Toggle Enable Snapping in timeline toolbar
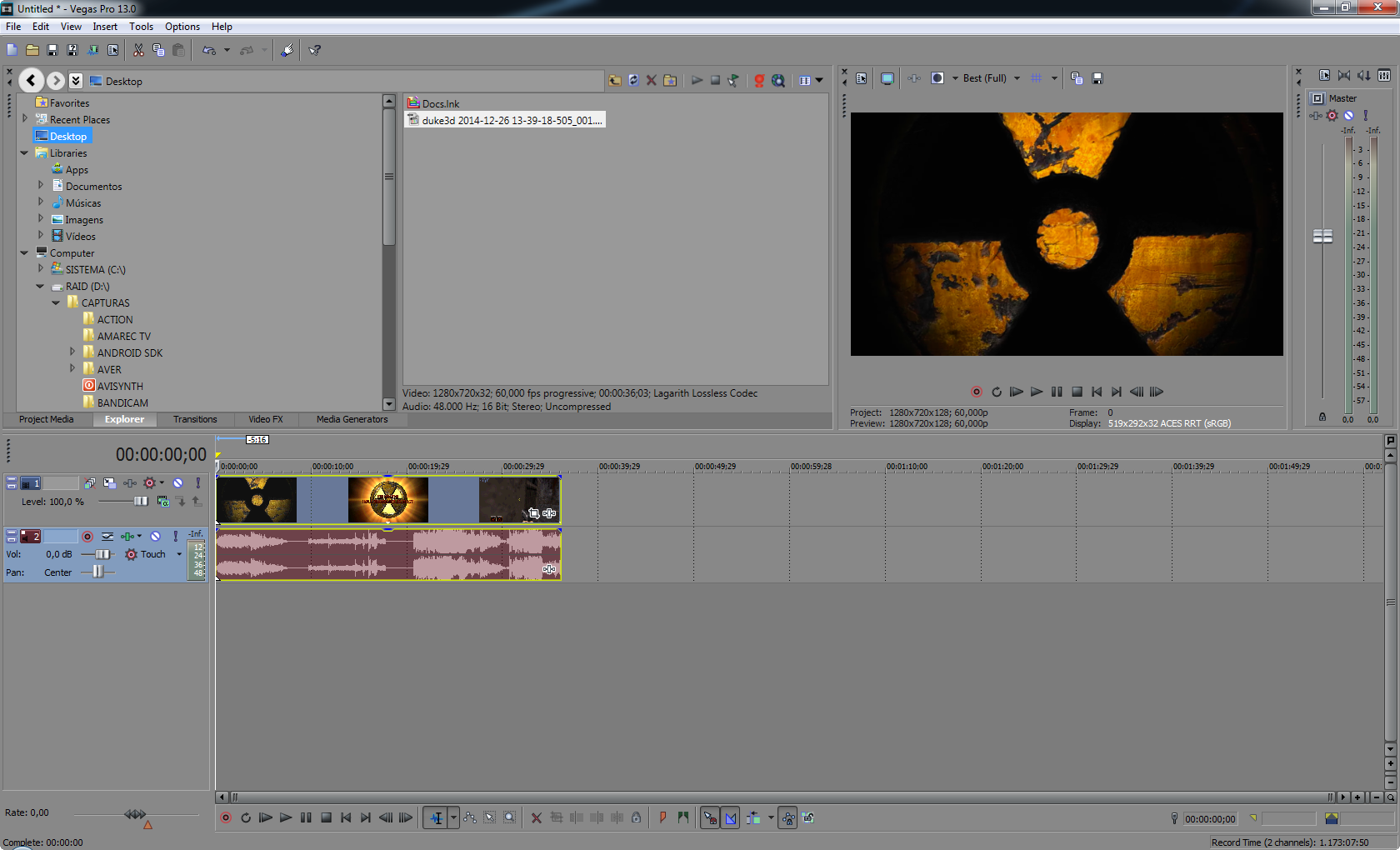 coord(709,818)
